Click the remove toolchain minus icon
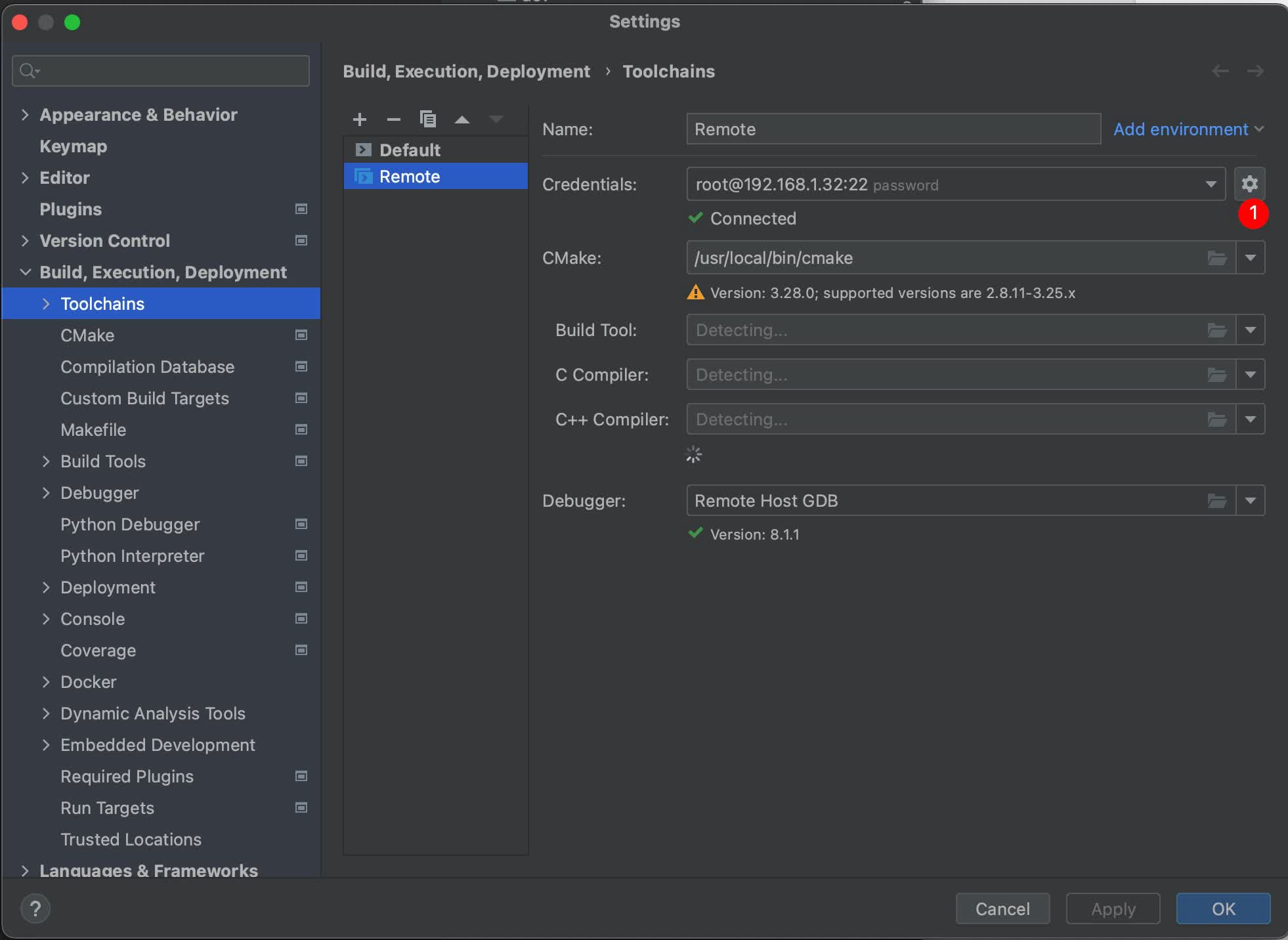The height and width of the screenshot is (940, 1288). tap(393, 119)
